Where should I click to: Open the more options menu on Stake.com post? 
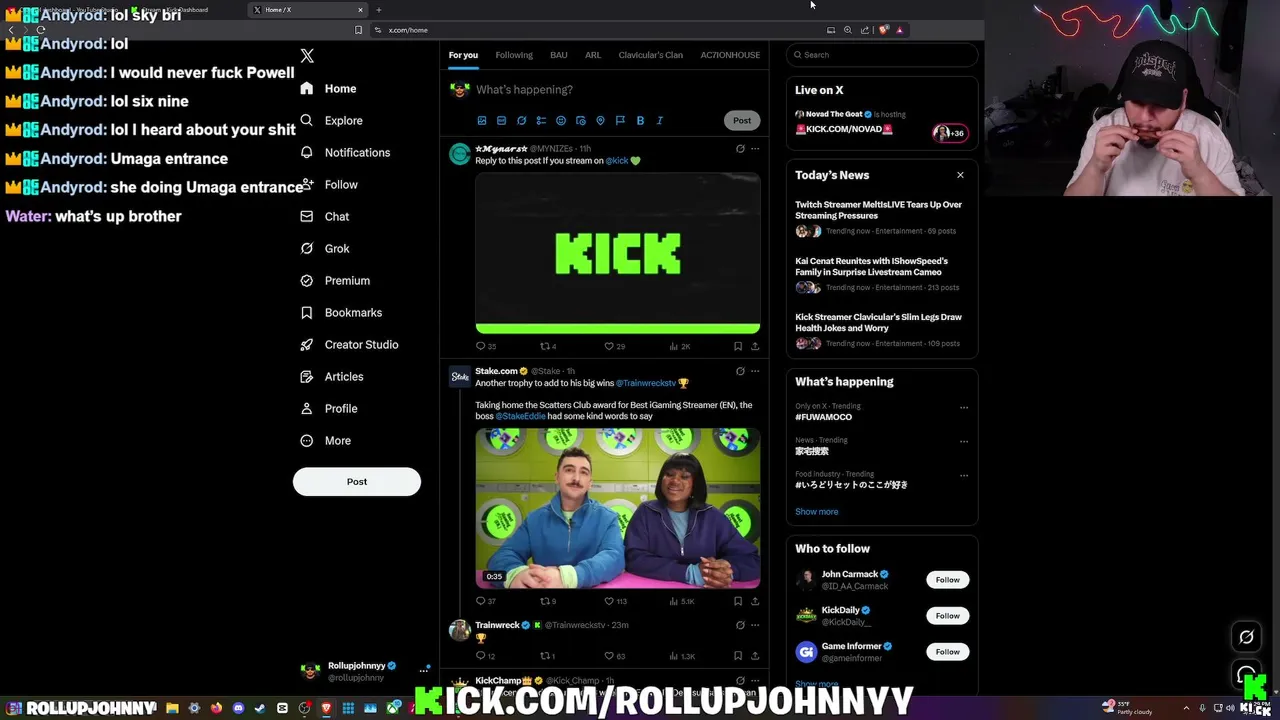pyautogui.click(x=755, y=371)
